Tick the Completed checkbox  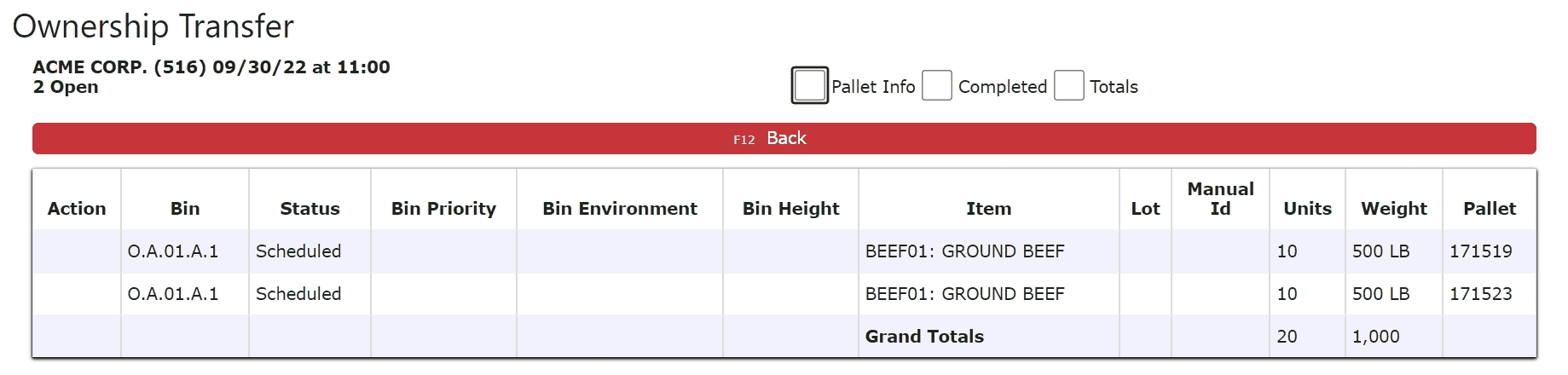pyautogui.click(x=936, y=85)
